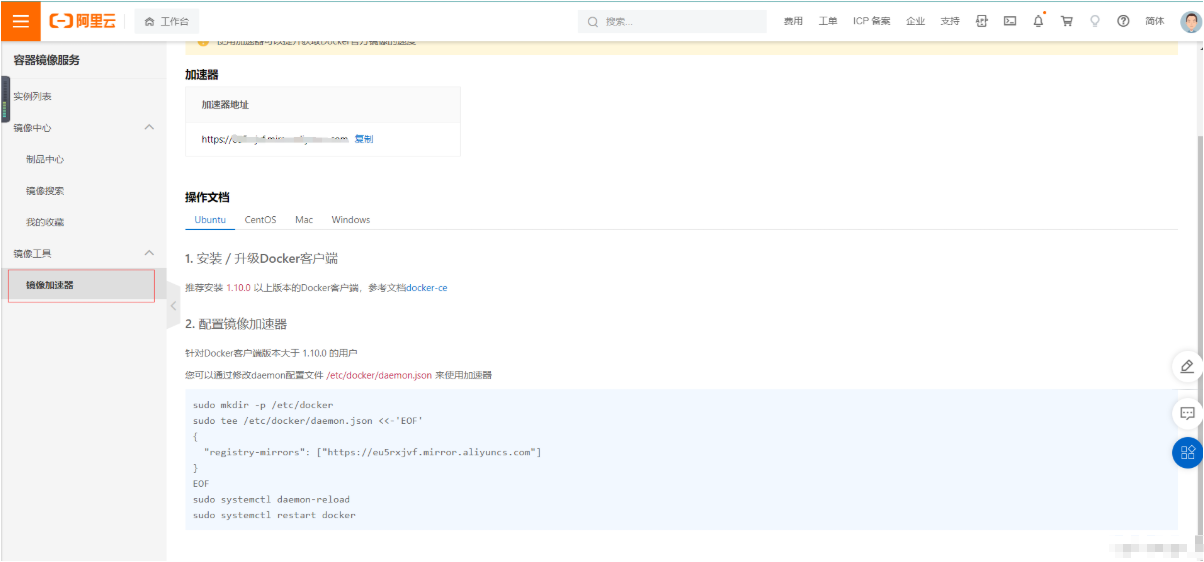Switch to the CentOS tab
This screenshot has width=1204, height=562.
click(260, 220)
